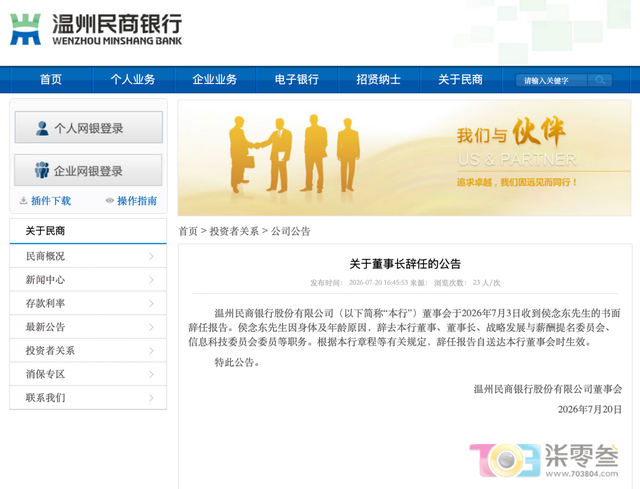This screenshot has width=640, height=489.
Task: Click the title 关于董事长辞任的公告
Action: [x=405, y=264]
